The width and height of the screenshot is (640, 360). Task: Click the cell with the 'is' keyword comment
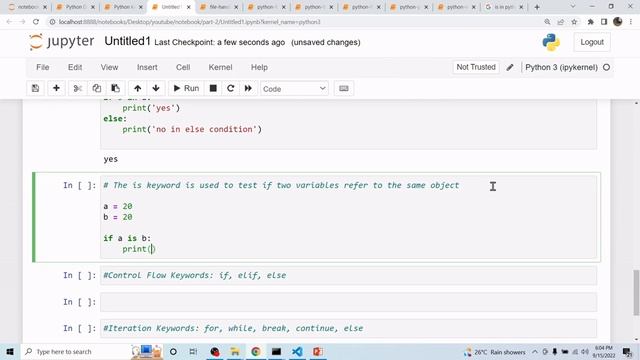[x=348, y=217]
